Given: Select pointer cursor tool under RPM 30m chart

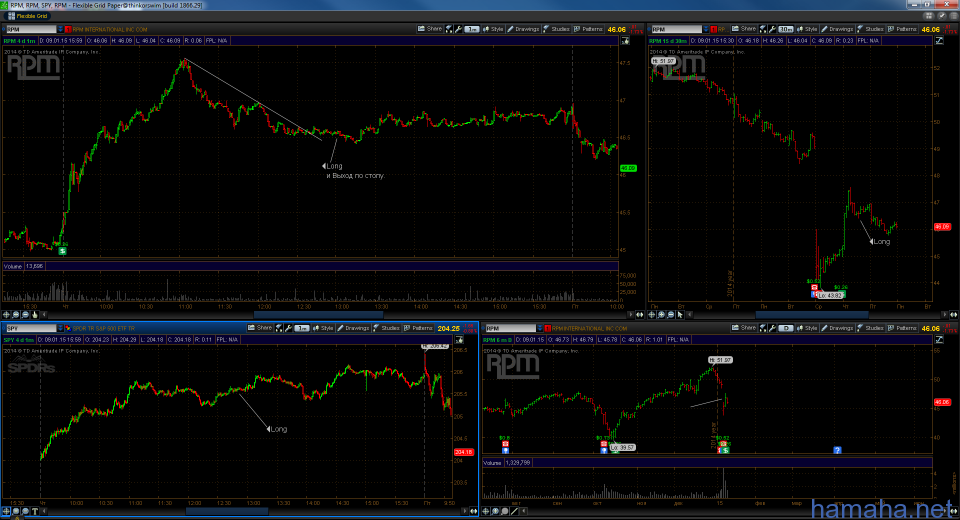Looking at the screenshot, I should point(680,315).
